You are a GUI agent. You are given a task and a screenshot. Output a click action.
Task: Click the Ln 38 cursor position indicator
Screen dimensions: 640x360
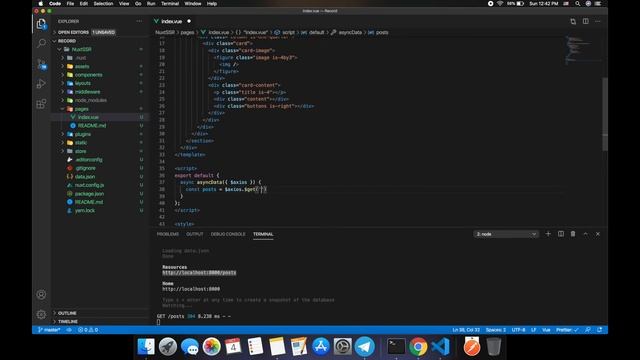466,330
